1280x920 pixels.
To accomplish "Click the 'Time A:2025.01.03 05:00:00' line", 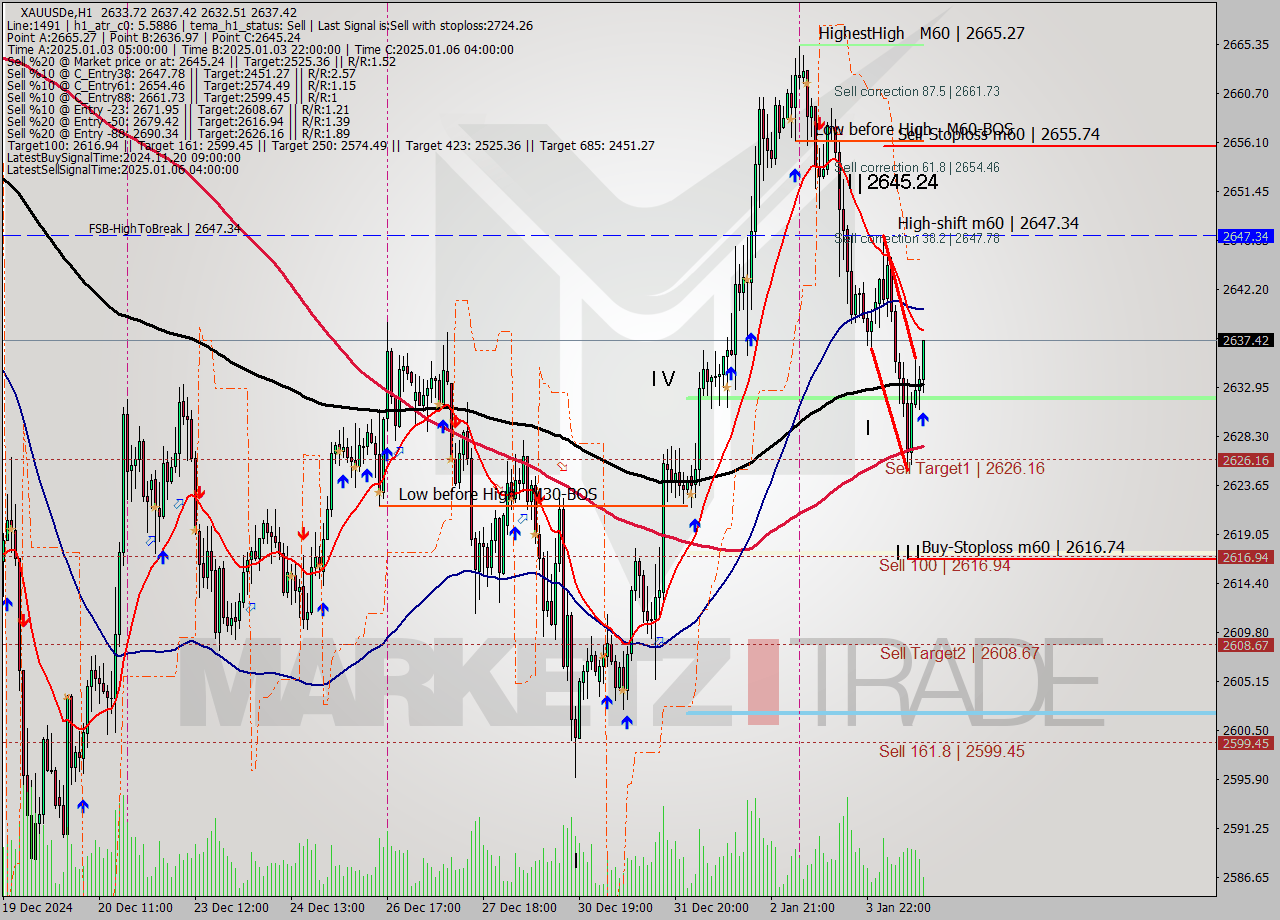I will (260, 49).
